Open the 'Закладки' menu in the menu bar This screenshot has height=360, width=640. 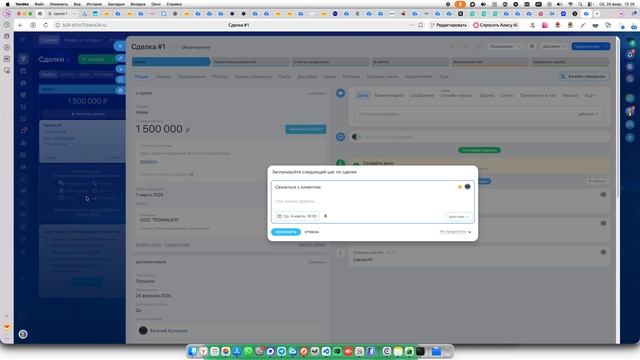[x=116, y=4]
